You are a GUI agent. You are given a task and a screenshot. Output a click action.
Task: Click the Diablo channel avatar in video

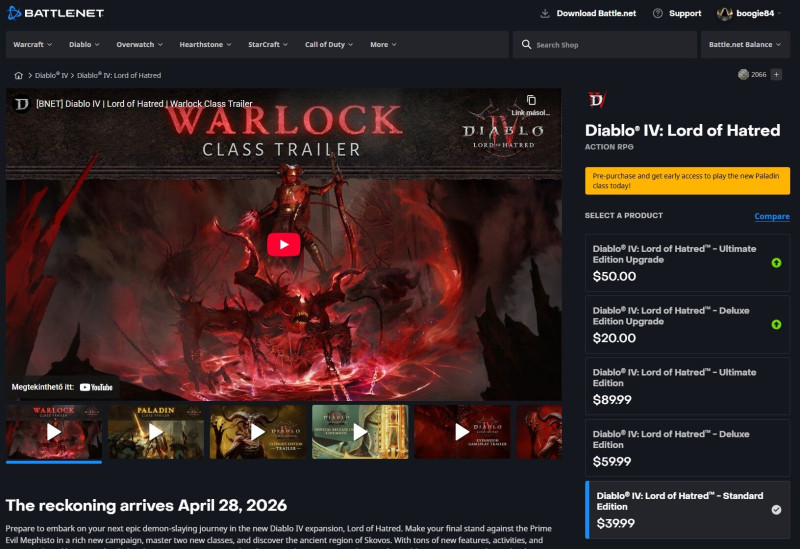click(x=21, y=104)
